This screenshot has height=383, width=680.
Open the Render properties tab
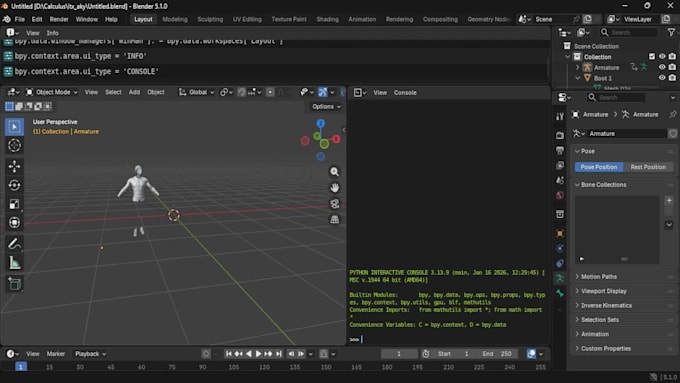[560, 135]
